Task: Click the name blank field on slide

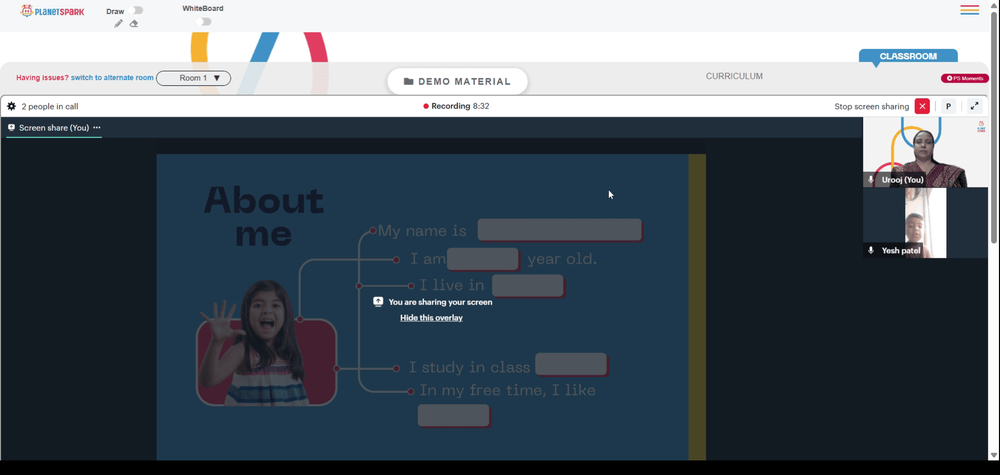Action: (559, 230)
